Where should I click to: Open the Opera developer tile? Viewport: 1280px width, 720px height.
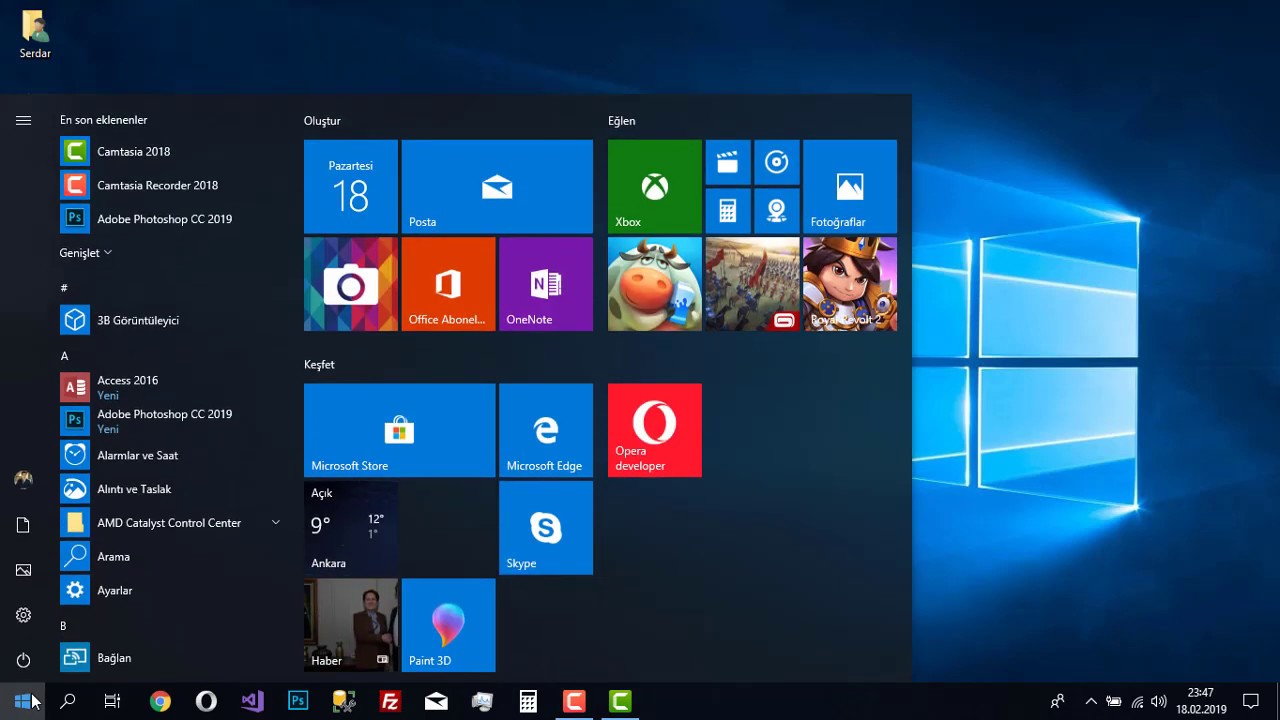(655, 430)
